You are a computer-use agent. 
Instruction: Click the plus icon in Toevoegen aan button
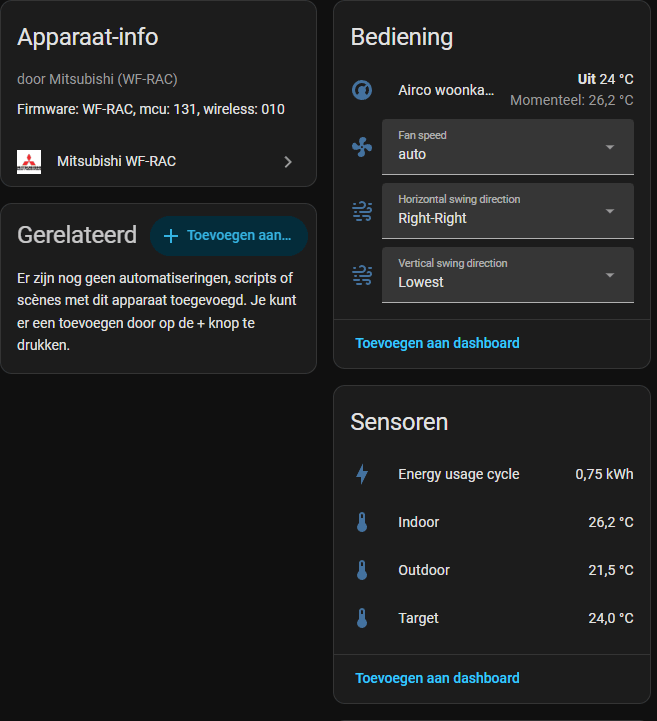click(171, 236)
